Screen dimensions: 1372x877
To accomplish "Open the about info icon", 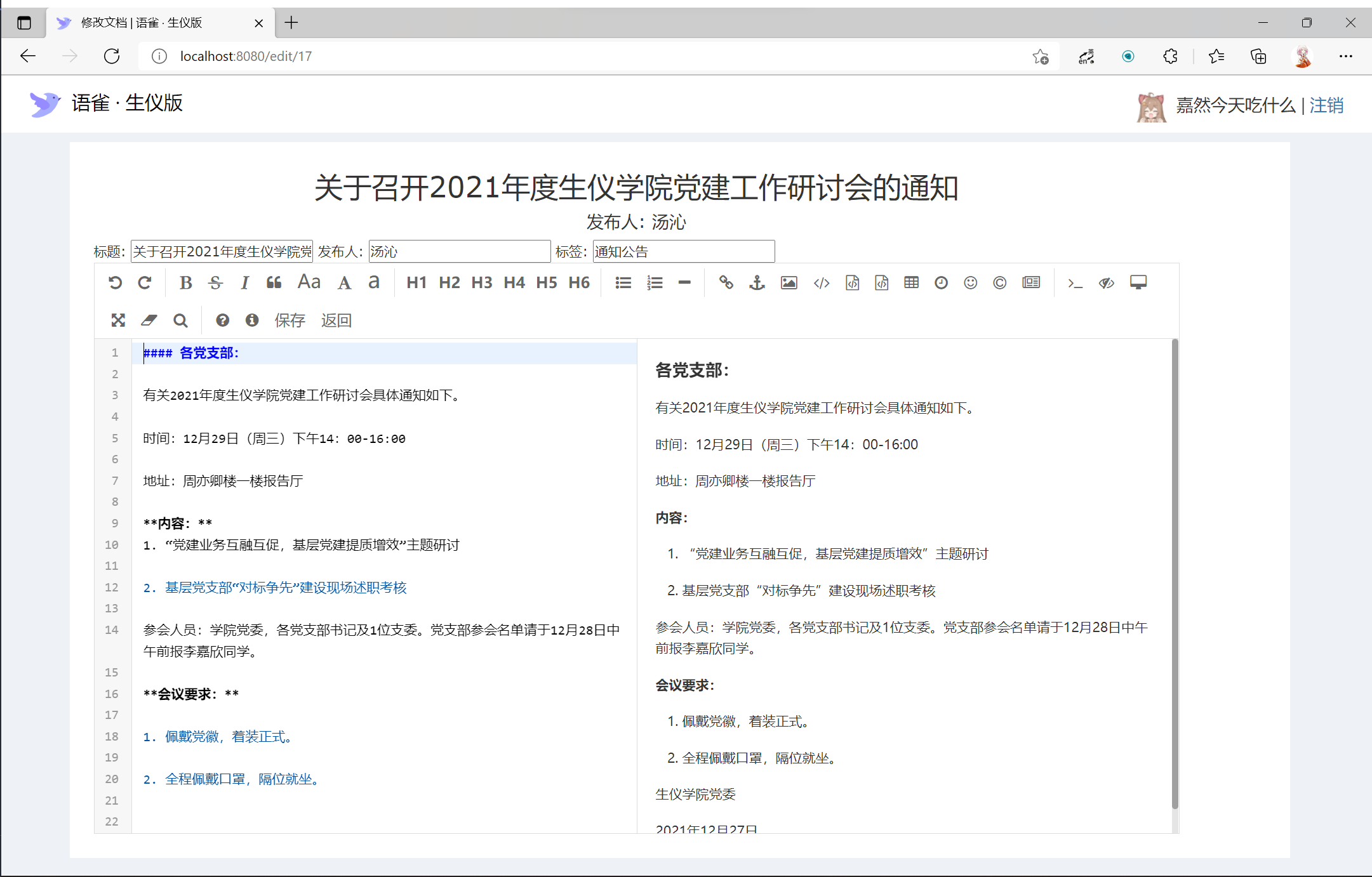I will (252, 320).
